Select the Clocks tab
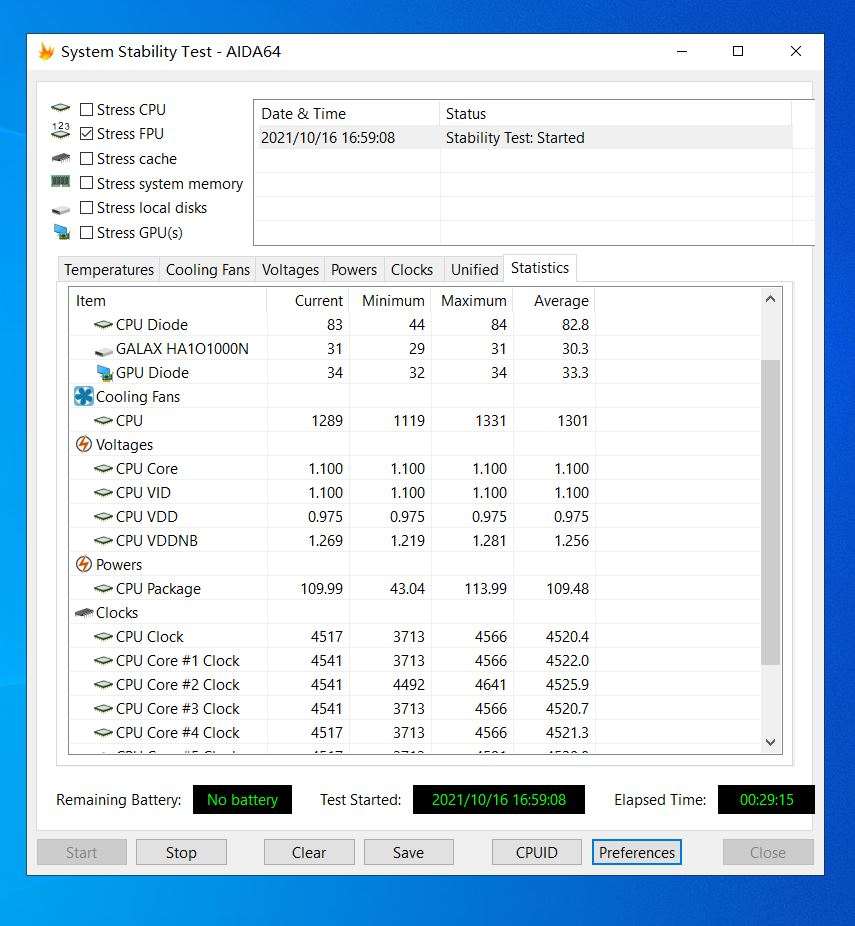Image resolution: width=855 pixels, height=926 pixels. (x=412, y=269)
